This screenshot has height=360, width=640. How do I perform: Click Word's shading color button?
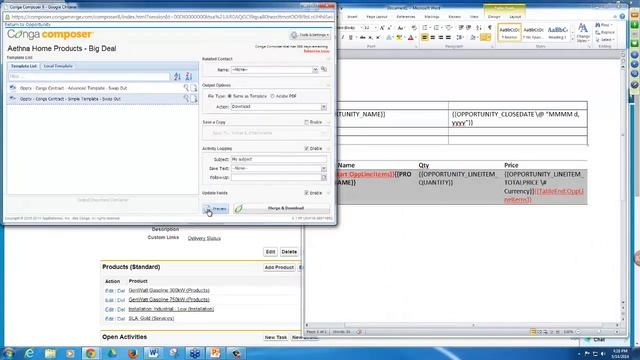[473, 38]
